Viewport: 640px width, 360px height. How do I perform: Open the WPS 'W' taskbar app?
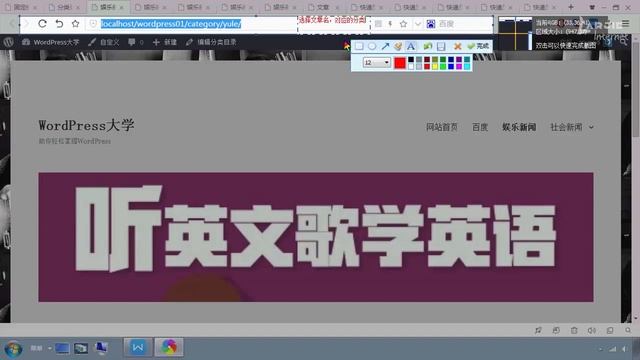point(138,348)
